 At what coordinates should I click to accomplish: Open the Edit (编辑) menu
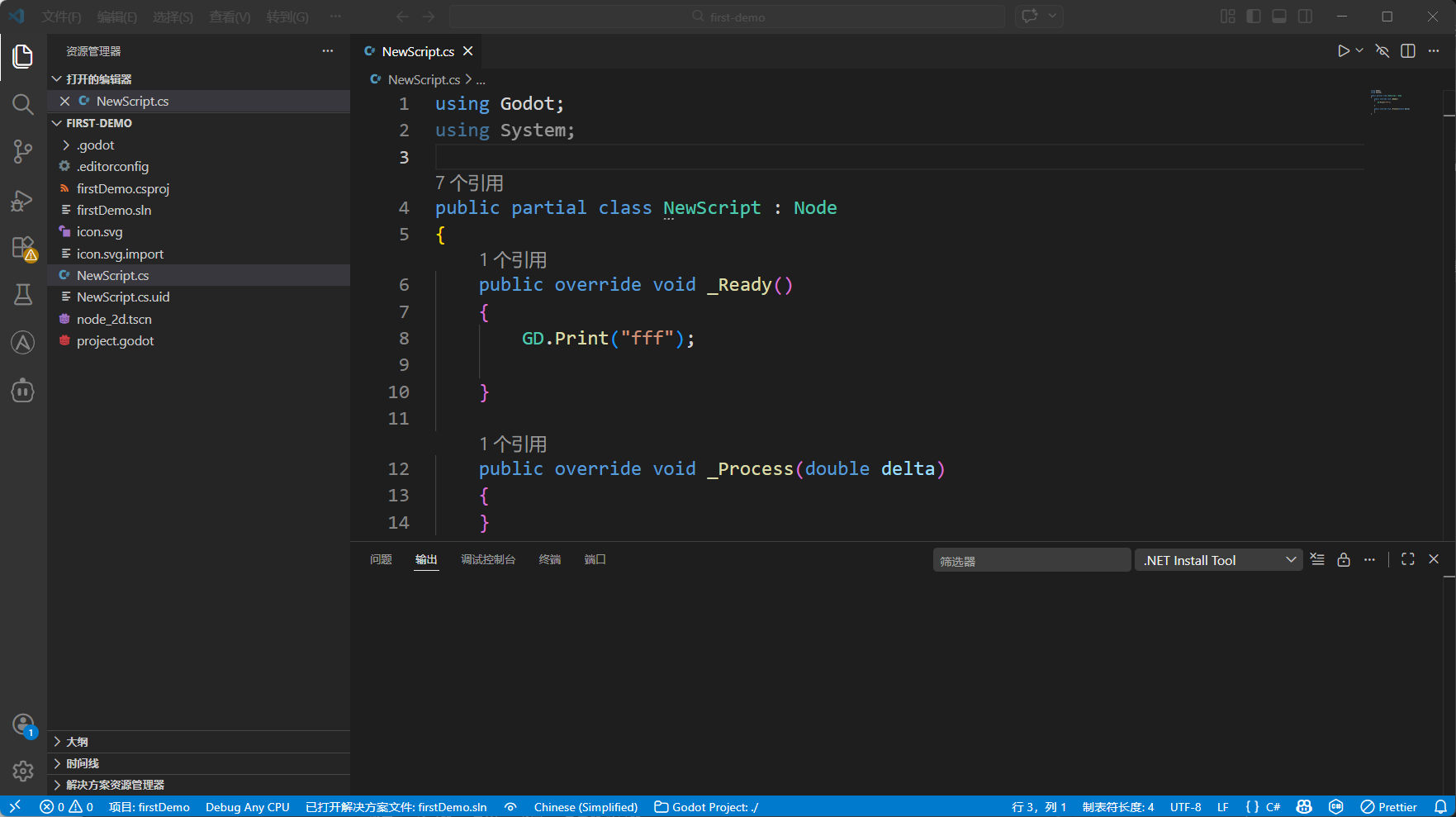coord(116,17)
